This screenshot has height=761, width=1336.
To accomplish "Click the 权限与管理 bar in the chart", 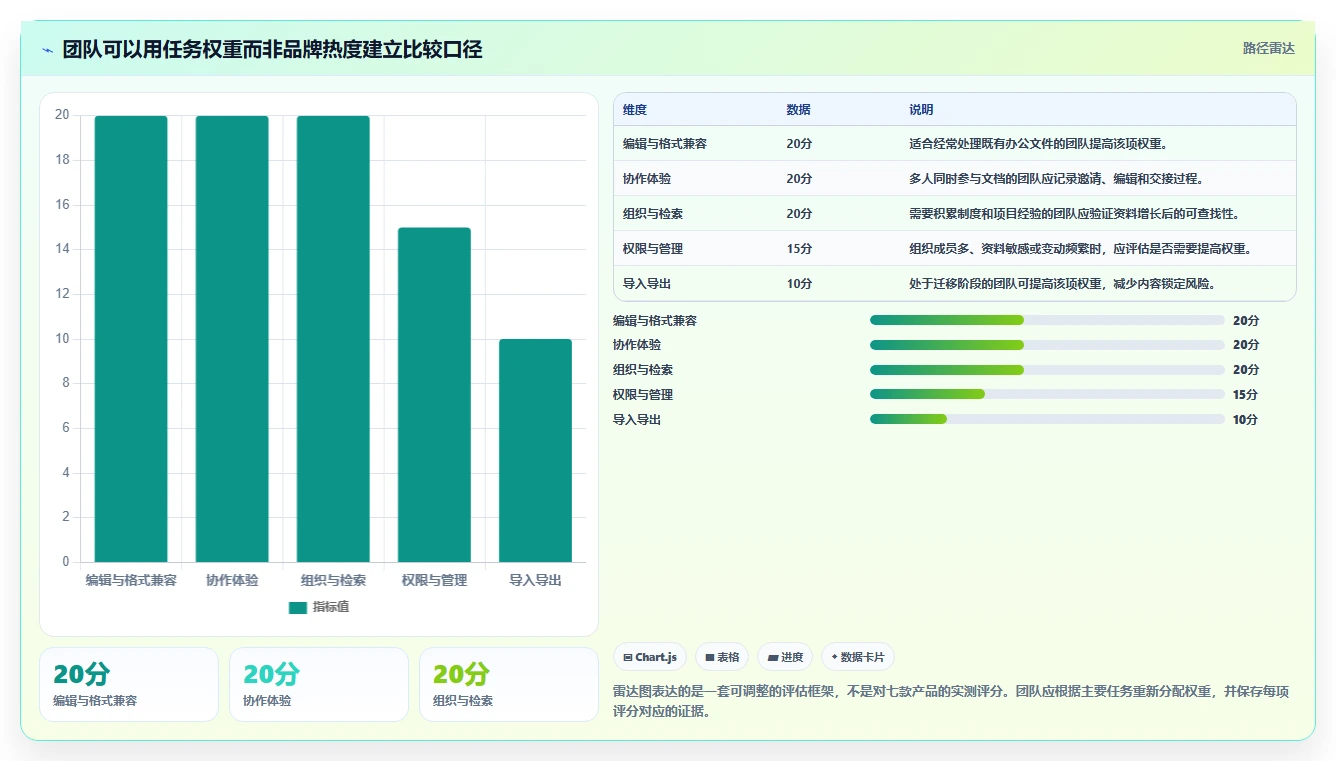I will [x=434, y=395].
